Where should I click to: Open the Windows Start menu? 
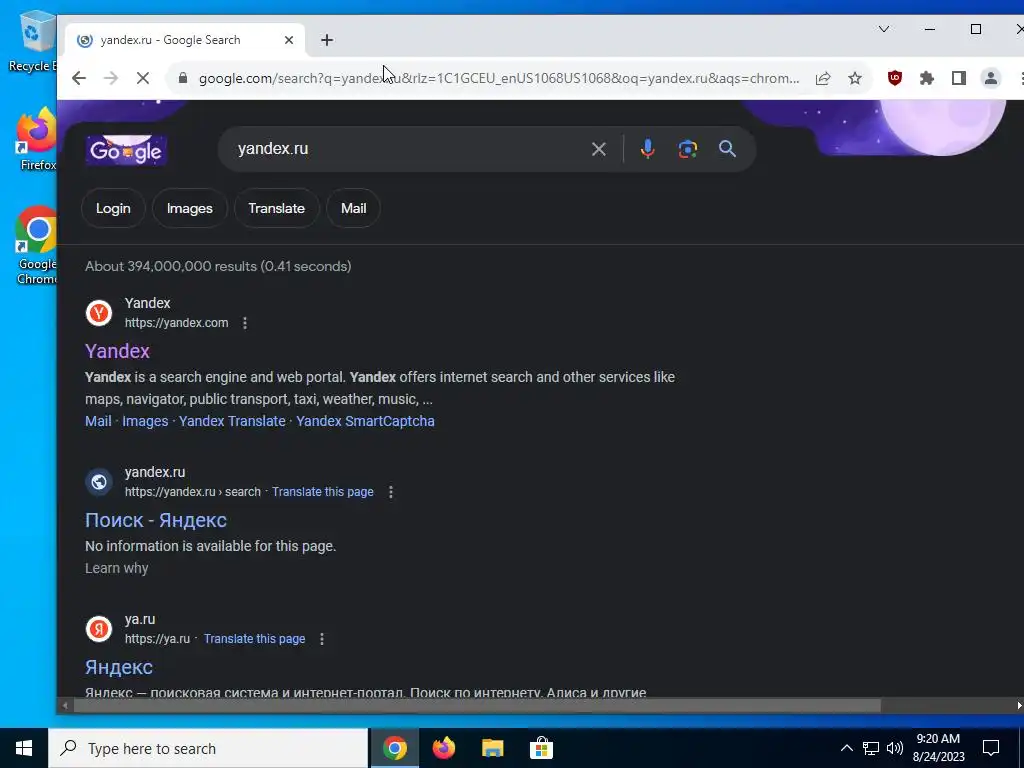[x=24, y=748]
